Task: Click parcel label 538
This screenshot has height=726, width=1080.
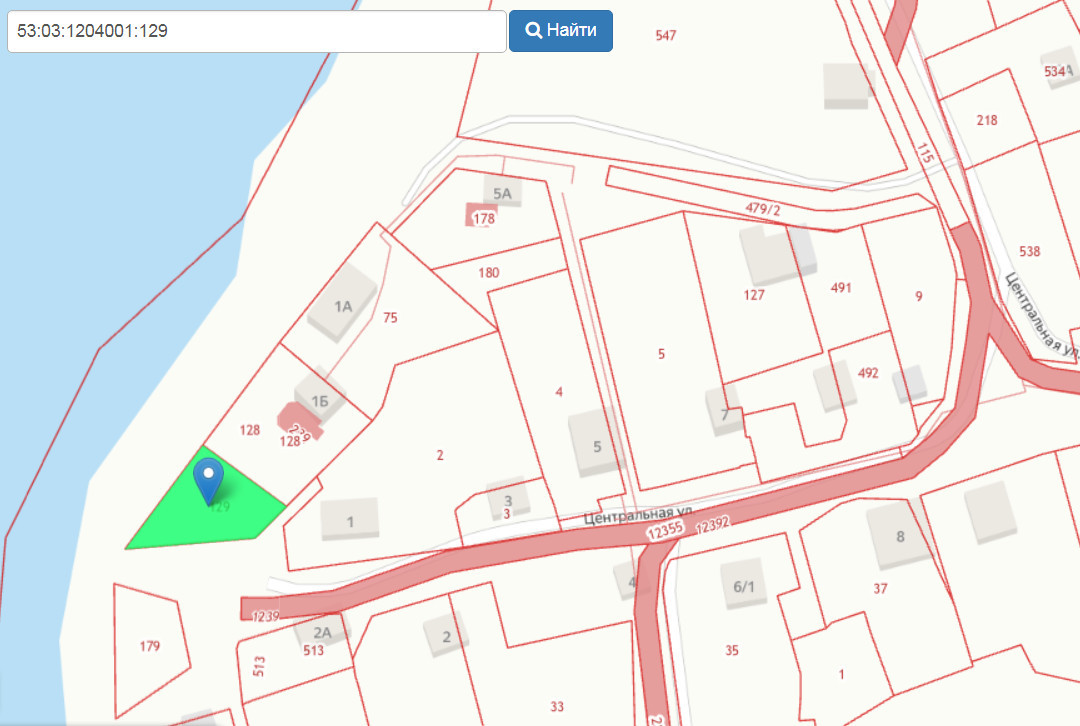Action: coord(1030,251)
